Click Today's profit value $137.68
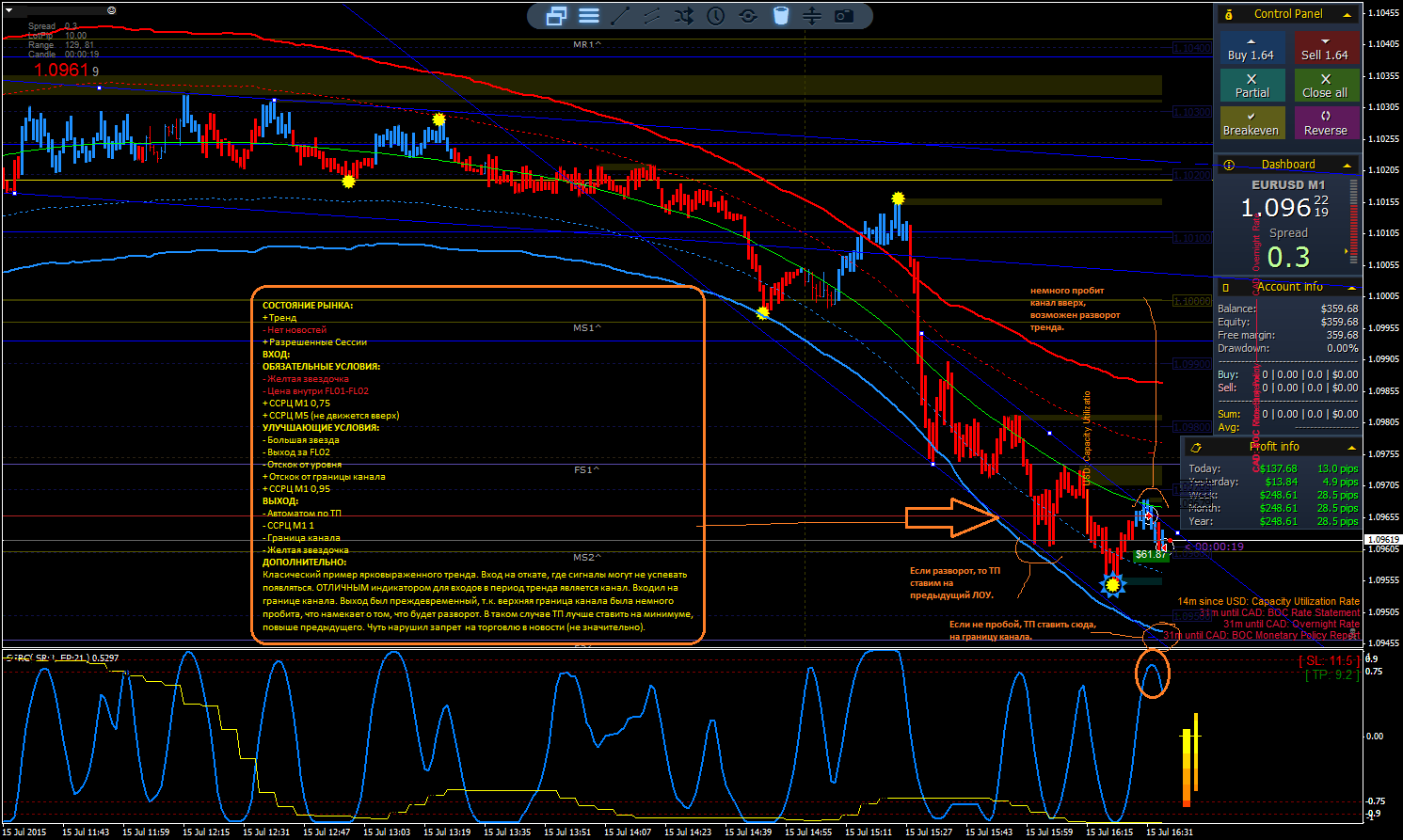The height and width of the screenshot is (840, 1403). 1279,468
